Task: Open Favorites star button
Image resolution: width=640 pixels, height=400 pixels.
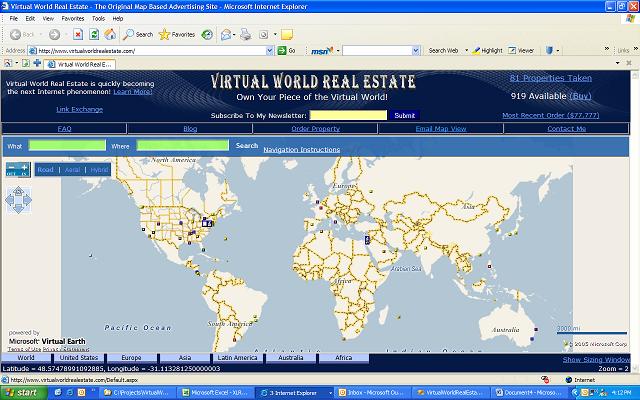Action: point(177,35)
